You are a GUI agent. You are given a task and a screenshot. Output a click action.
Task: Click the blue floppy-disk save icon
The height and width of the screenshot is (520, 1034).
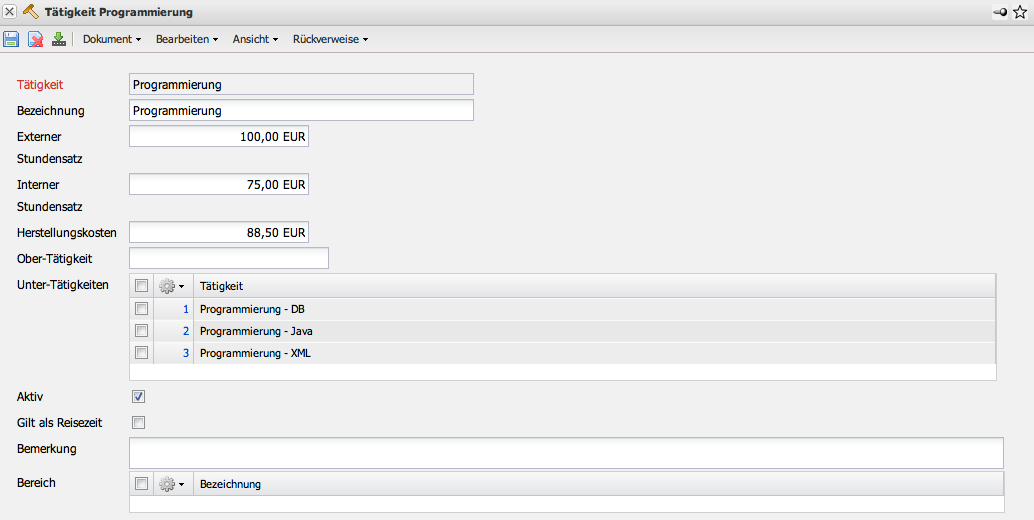11,39
